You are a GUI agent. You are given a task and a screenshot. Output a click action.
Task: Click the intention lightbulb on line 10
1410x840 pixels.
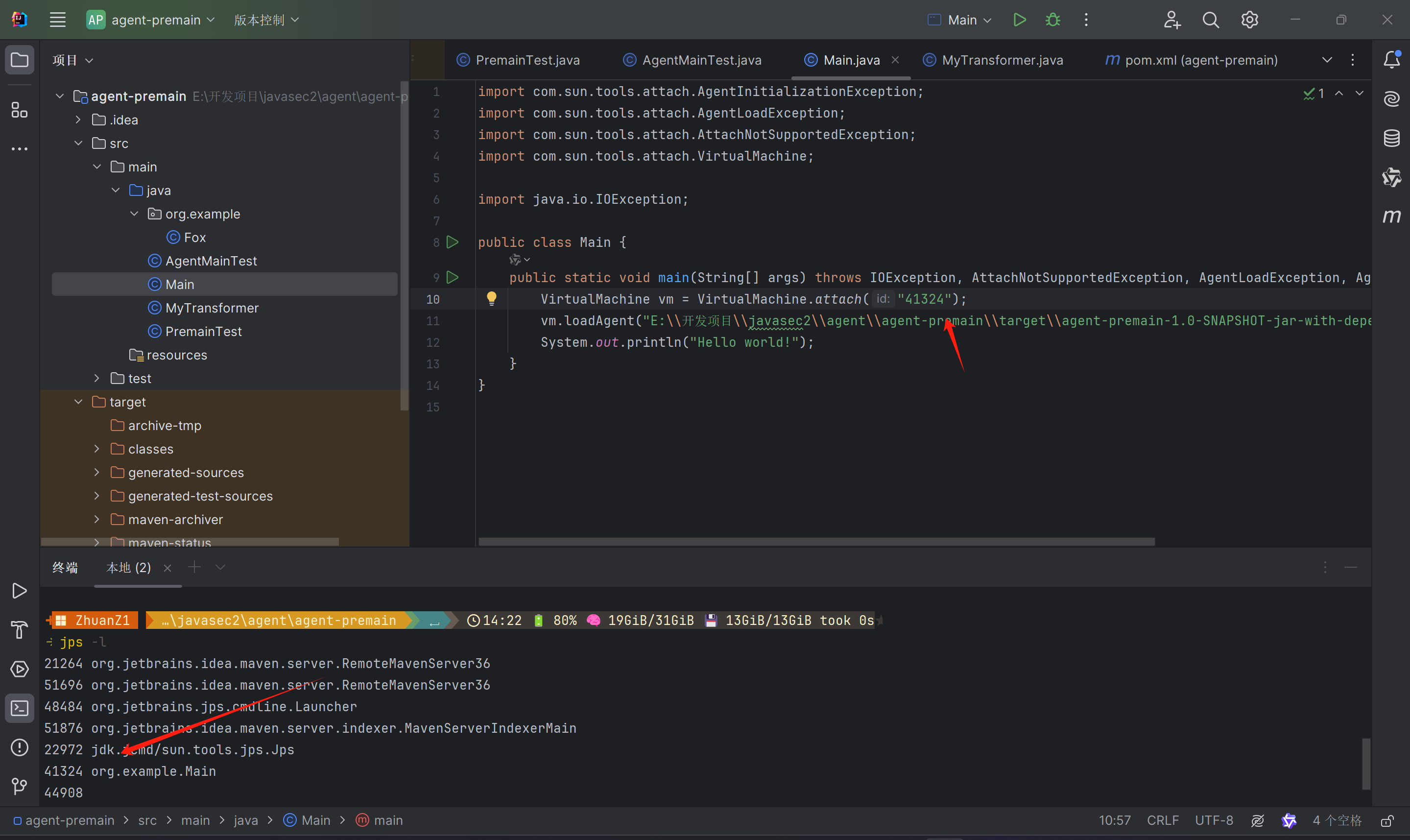pyautogui.click(x=491, y=298)
